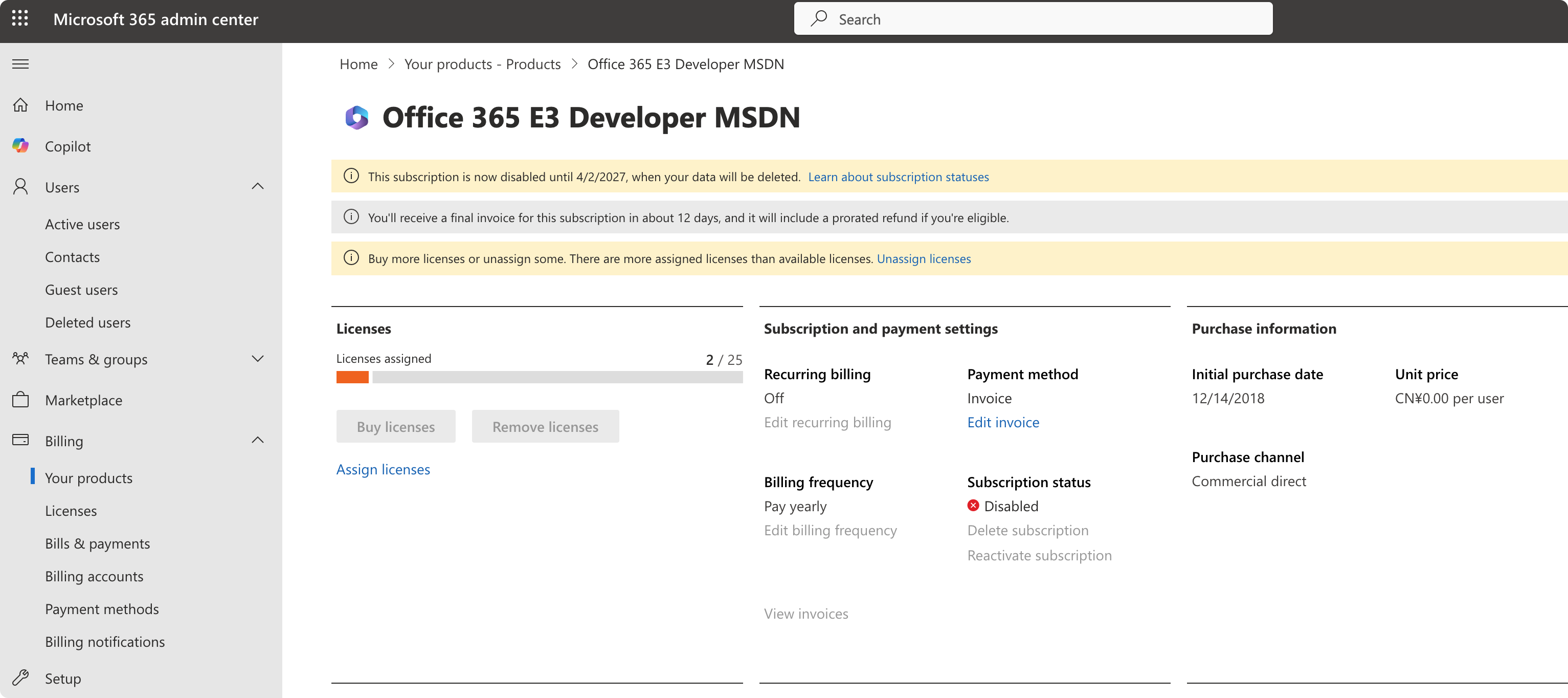Image resolution: width=1568 pixels, height=698 pixels.
Task: Collapse the Users section chevron
Action: pyautogui.click(x=257, y=186)
